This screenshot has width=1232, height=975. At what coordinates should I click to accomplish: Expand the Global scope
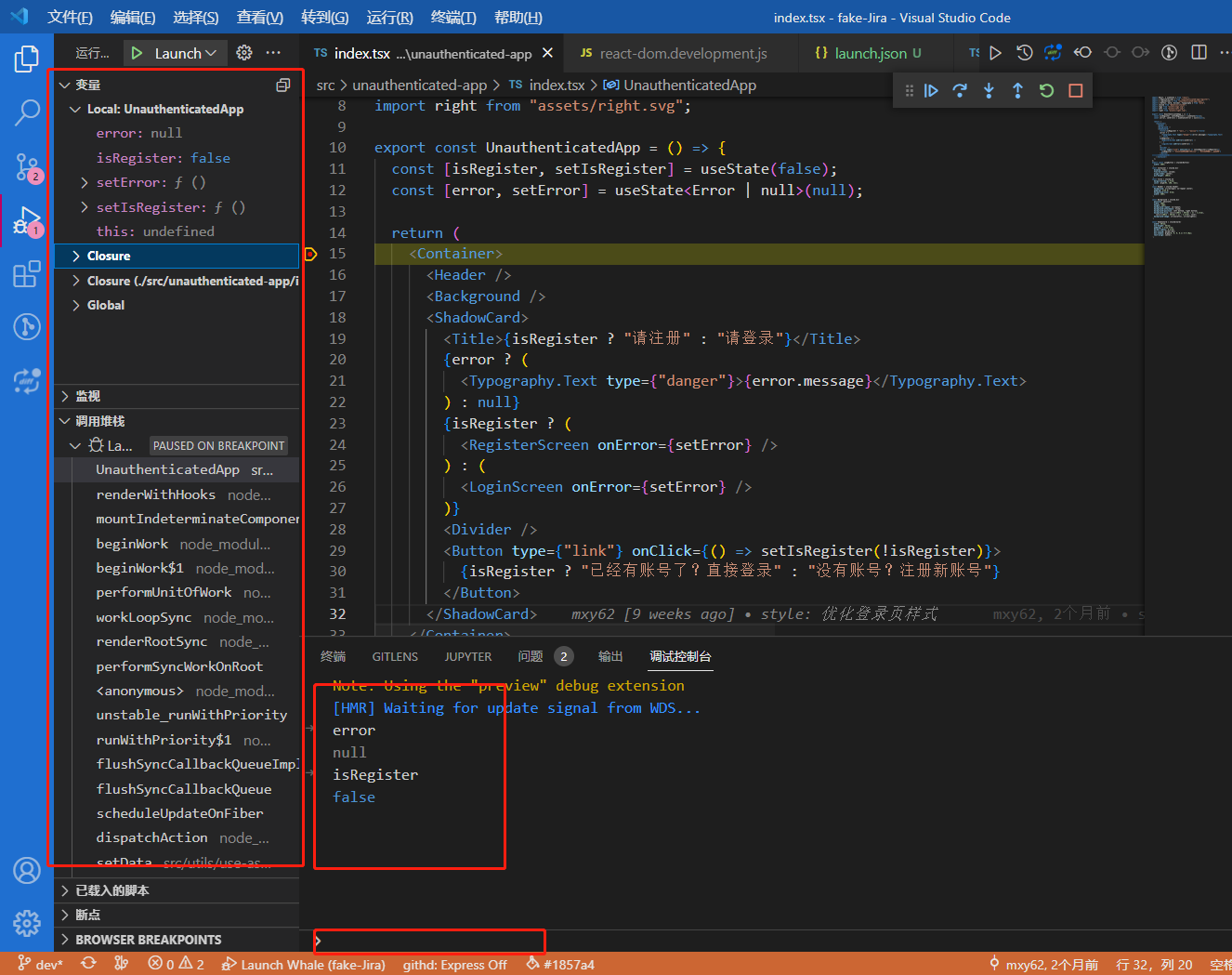(177, 305)
